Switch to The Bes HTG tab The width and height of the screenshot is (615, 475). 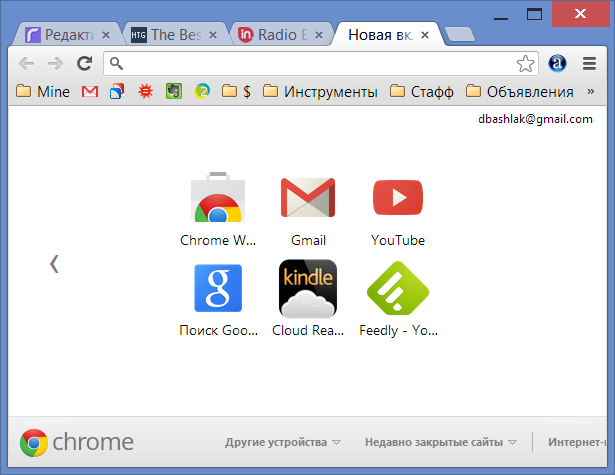(175, 35)
